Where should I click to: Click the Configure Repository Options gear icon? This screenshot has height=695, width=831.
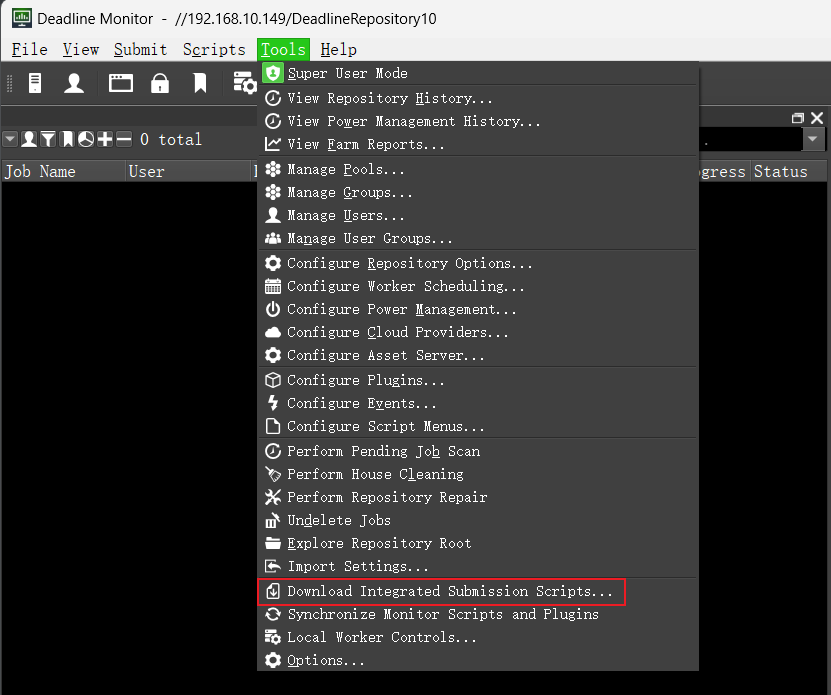click(x=272, y=263)
